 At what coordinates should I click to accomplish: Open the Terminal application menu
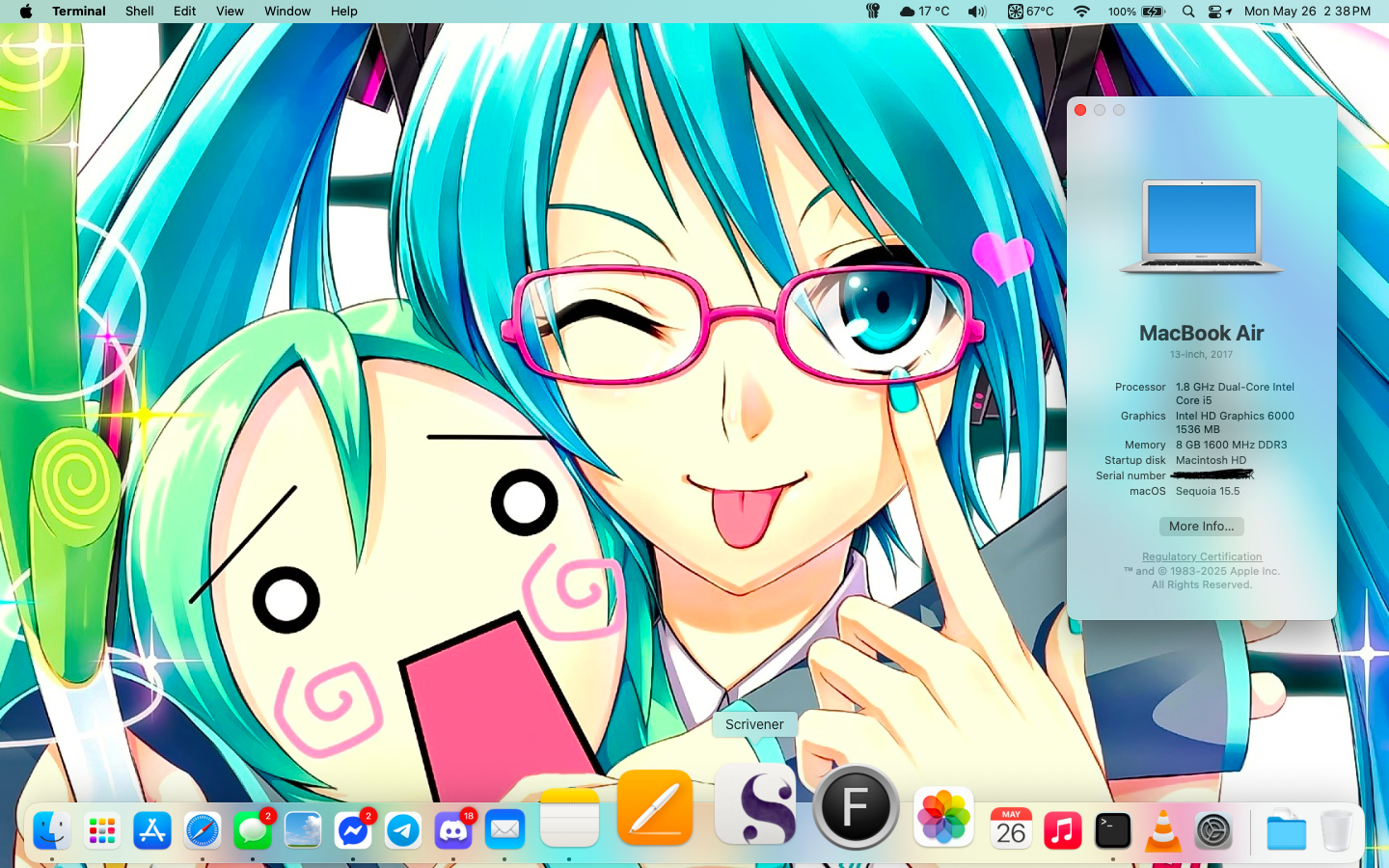(79, 12)
